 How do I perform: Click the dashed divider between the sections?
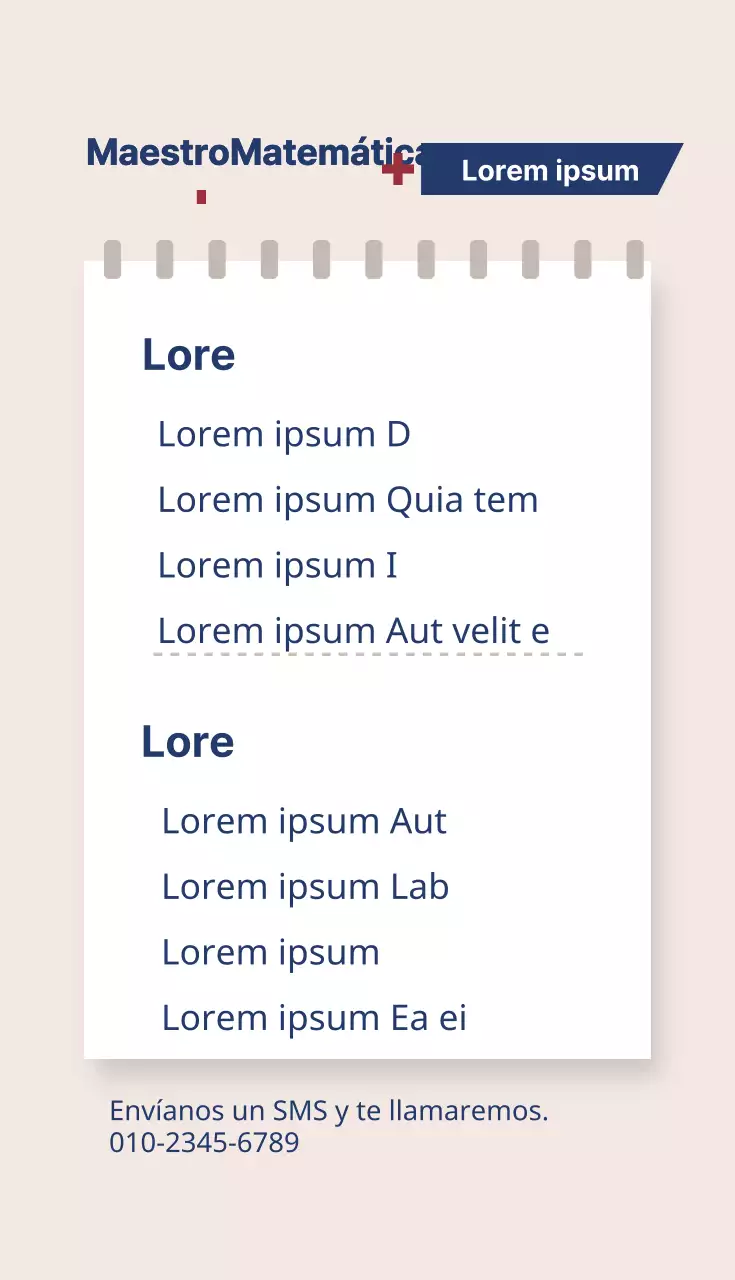coord(368,655)
